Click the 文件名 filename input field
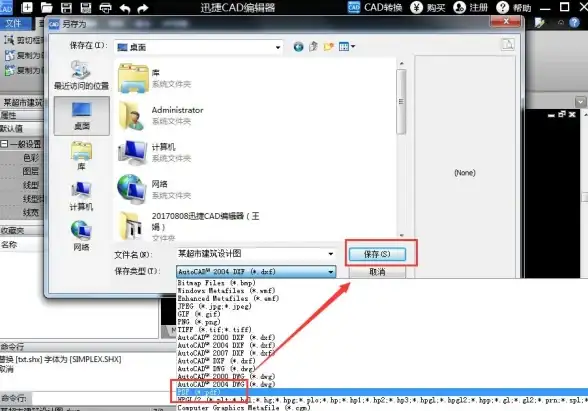The width and height of the screenshot is (588, 411). [x=251, y=254]
